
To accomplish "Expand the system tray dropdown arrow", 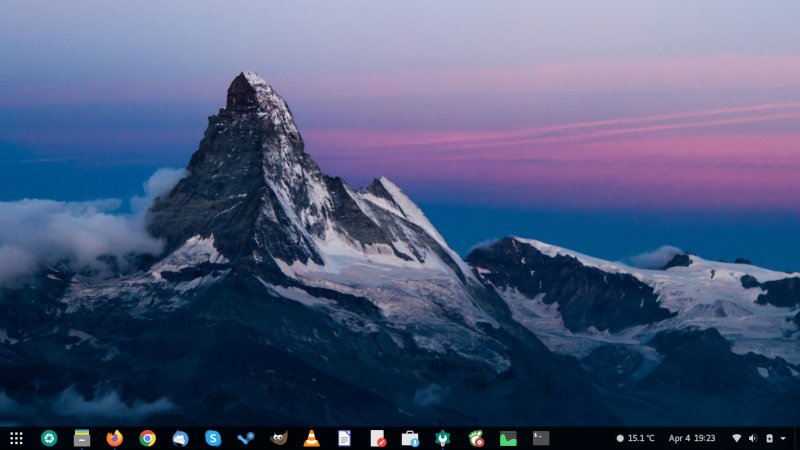I will click(x=784, y=438).
